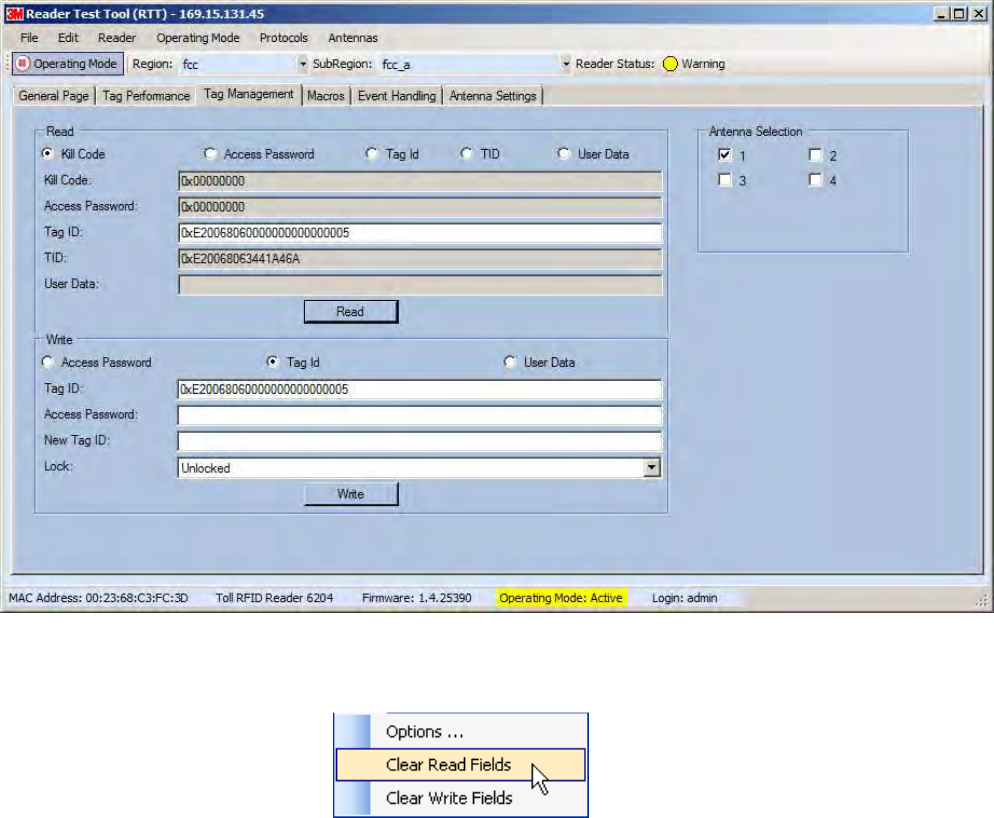994x818 pixels.
Task: Click Toll RFID Reader 6204 status text
Action: click(x=274, y=598)
